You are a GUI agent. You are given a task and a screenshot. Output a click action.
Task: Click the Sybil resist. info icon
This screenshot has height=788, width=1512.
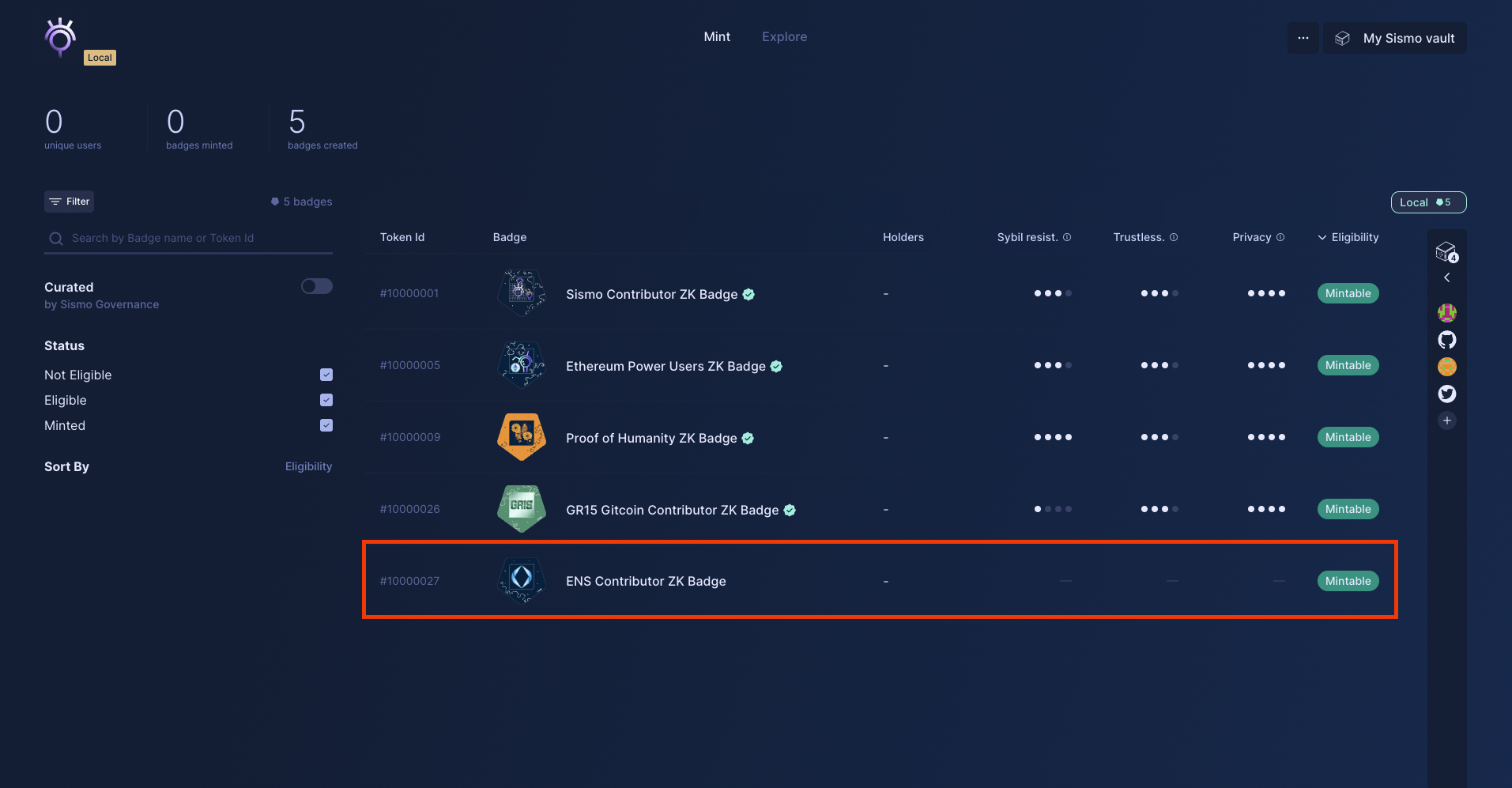pyautogui.click(x=1067, y=237)
